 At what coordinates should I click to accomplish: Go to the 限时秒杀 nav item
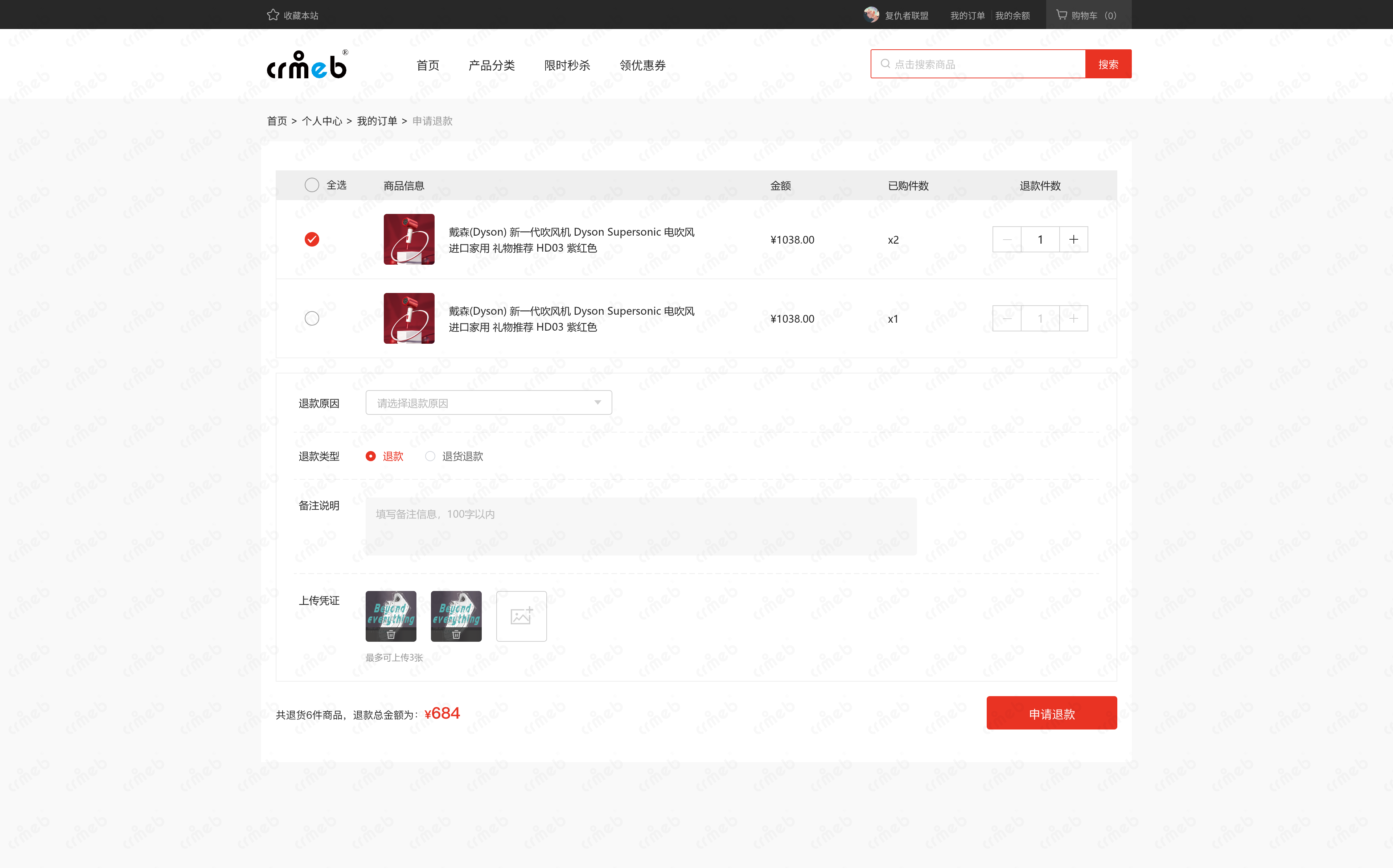[567, 65]
